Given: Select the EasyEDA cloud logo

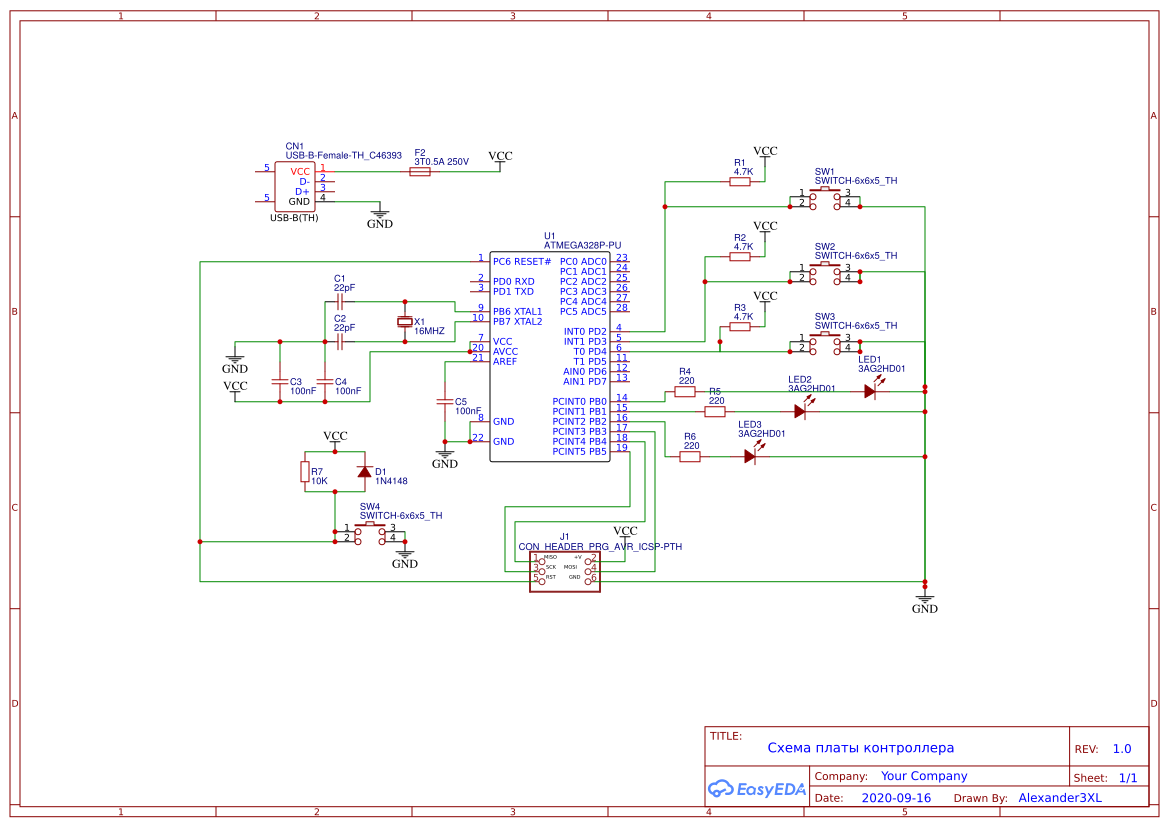Looking at the screenshot, I should pyautogui.click(x=757, y=789).
